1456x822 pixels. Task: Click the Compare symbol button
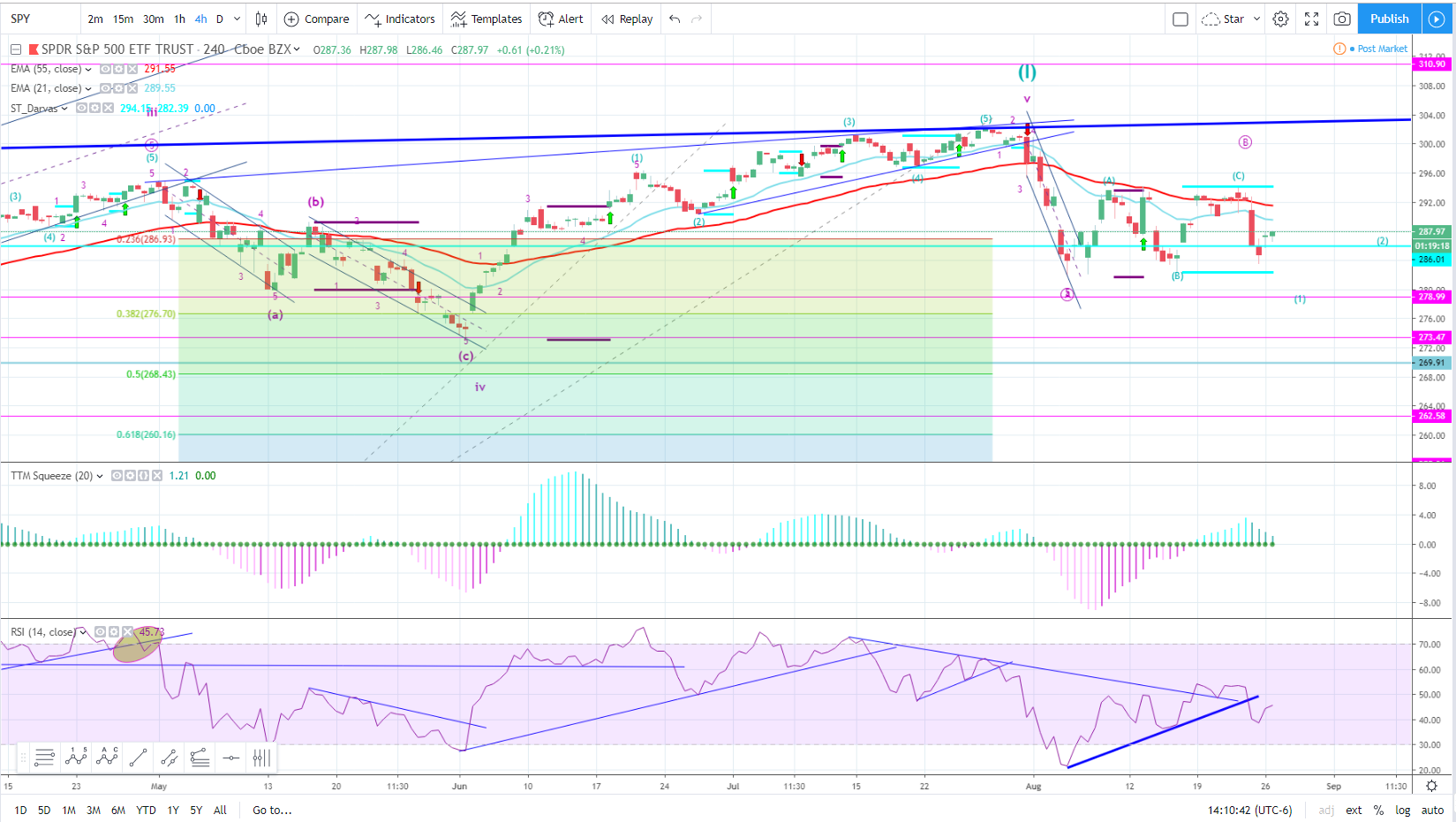pos(317,19)
